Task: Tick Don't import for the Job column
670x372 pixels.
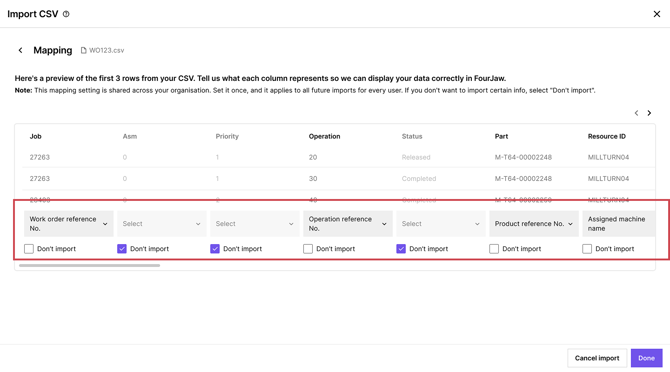Action: (29, 249)
